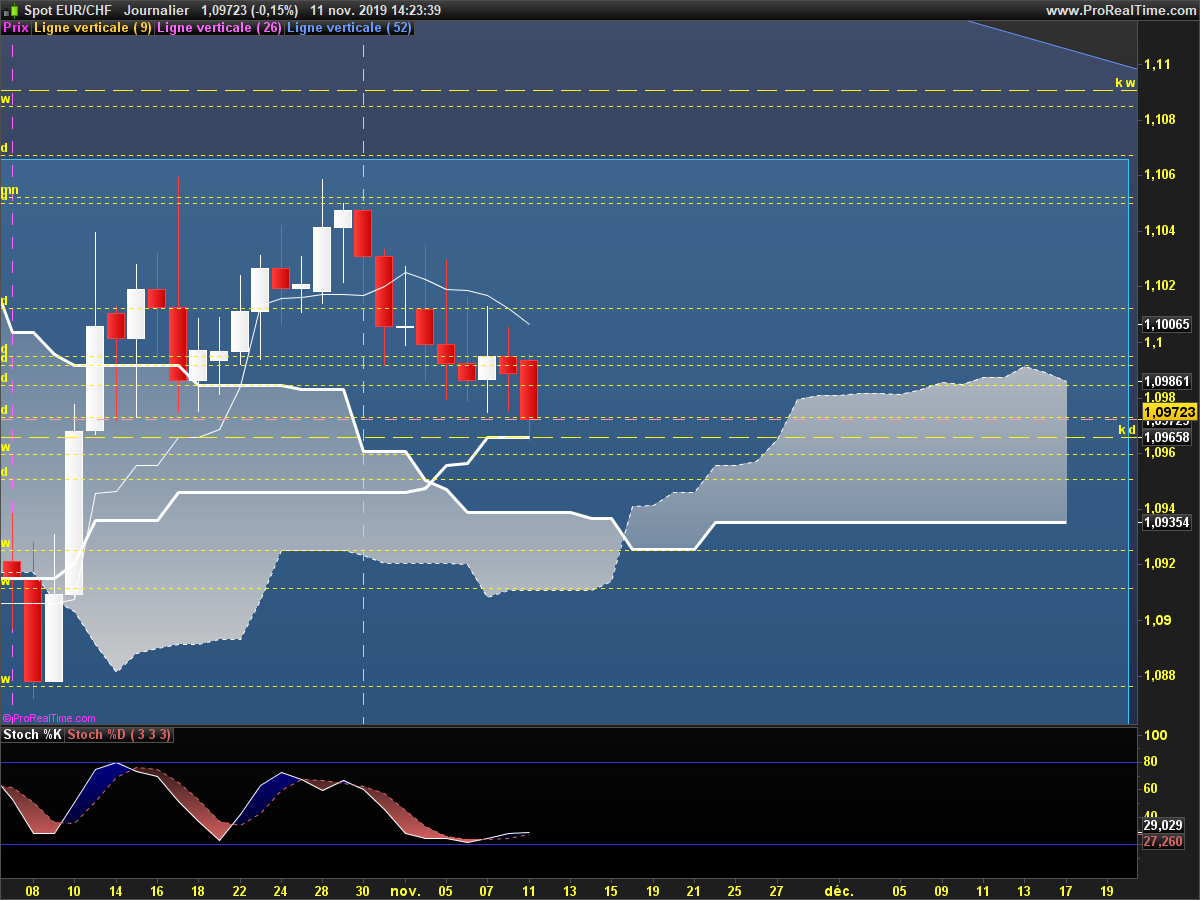Click the 1,102 price axis value
1200x900 pixels.
1161,286
